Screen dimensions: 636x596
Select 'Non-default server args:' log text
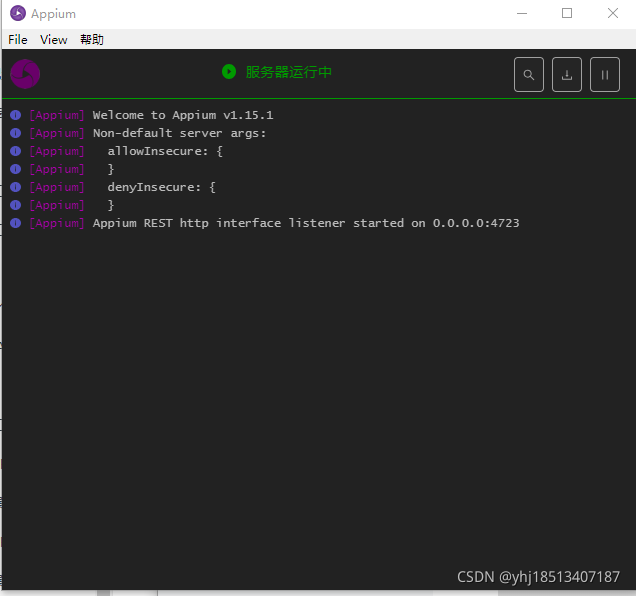tap(179, 133)
